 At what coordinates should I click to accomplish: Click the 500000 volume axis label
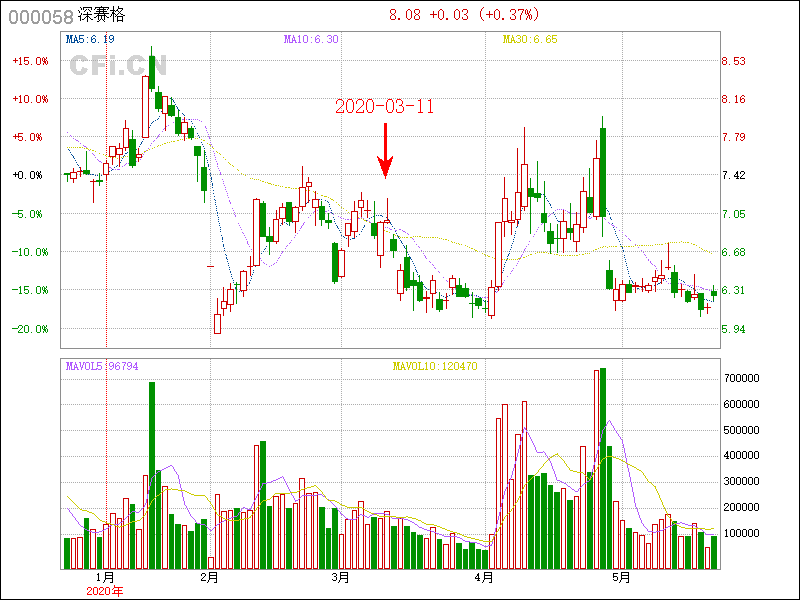pyautogui.click(x=742, y=430)
